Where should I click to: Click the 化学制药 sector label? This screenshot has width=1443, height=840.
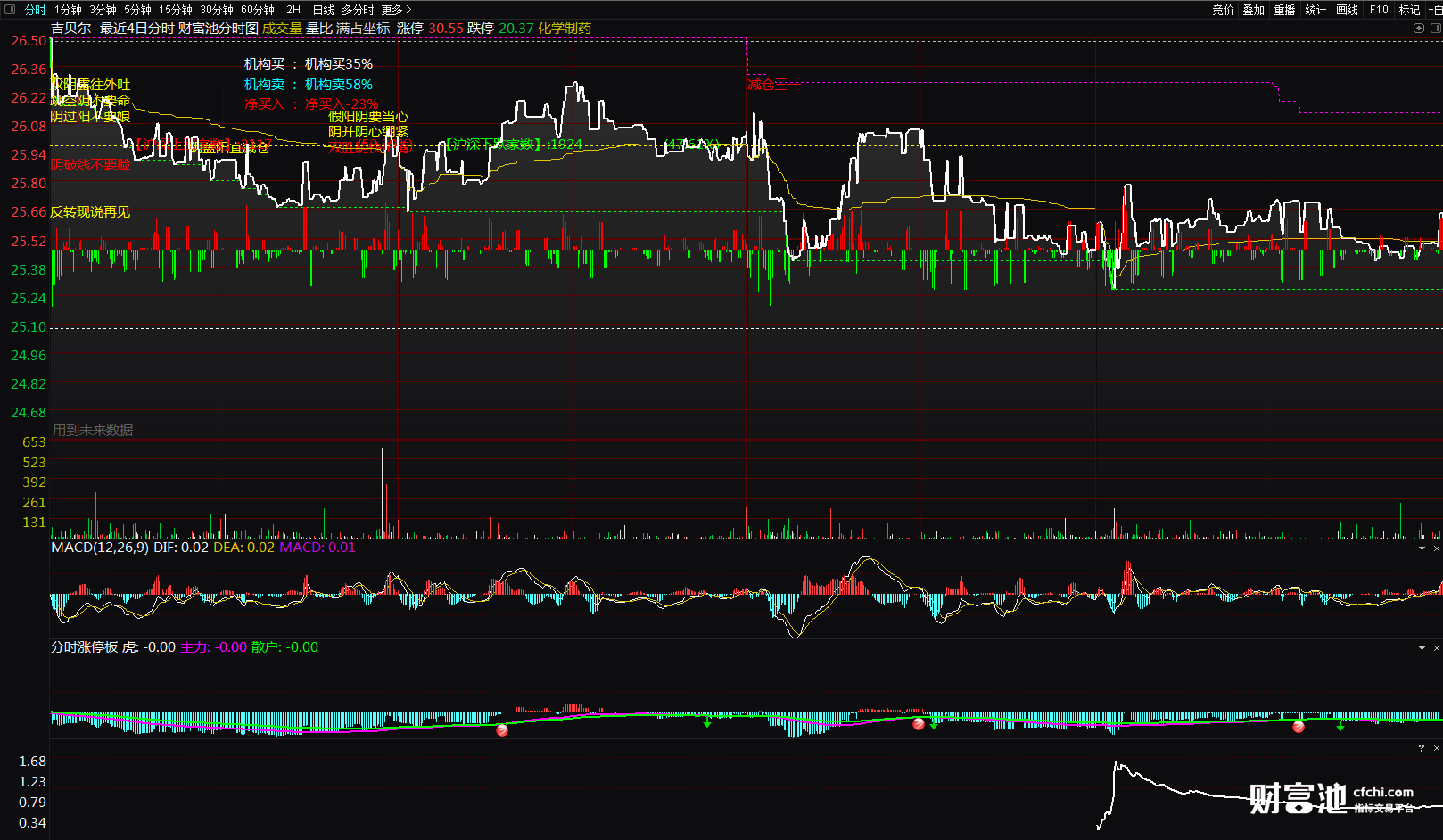tap(564, 29)
